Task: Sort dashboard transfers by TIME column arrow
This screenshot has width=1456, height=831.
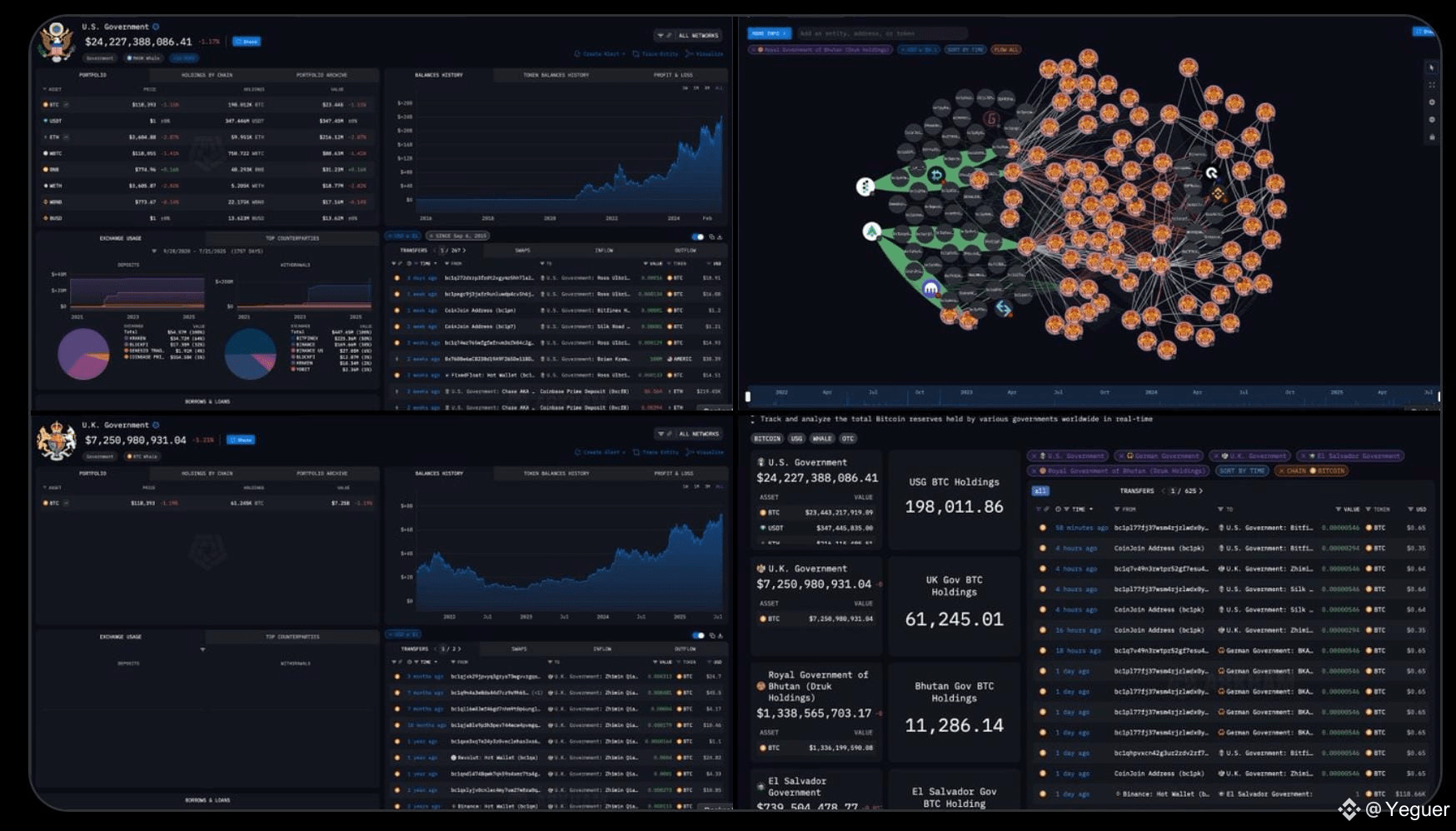Action: pos(1090,509)
